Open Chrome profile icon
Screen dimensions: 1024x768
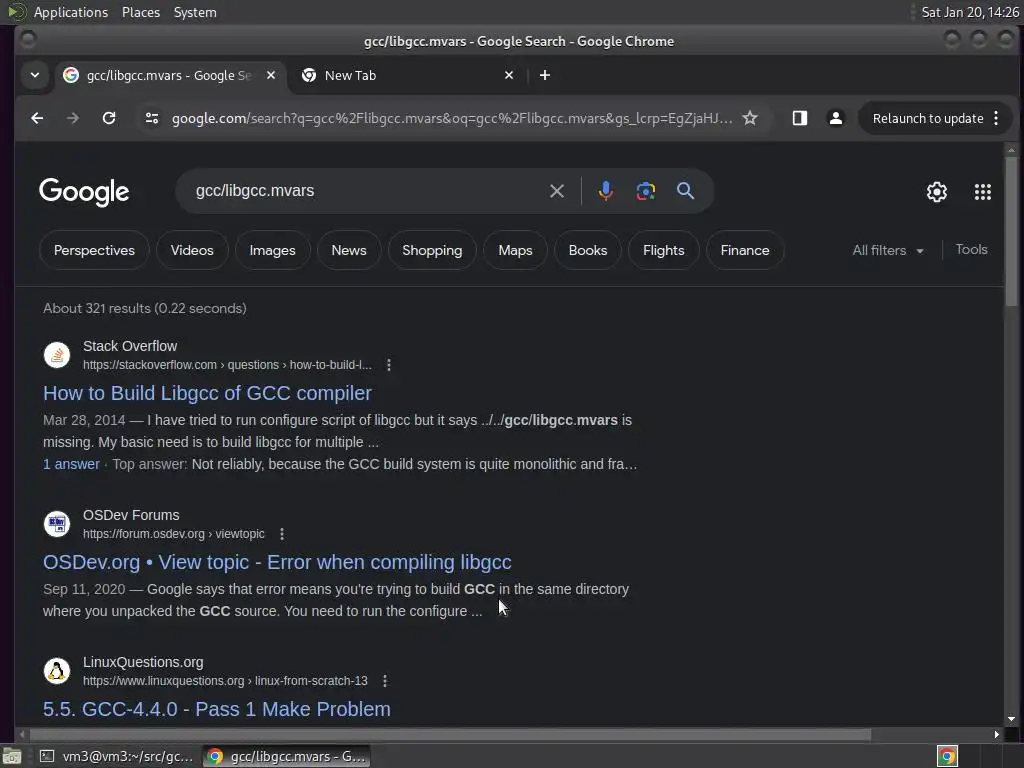click(835, 118)
